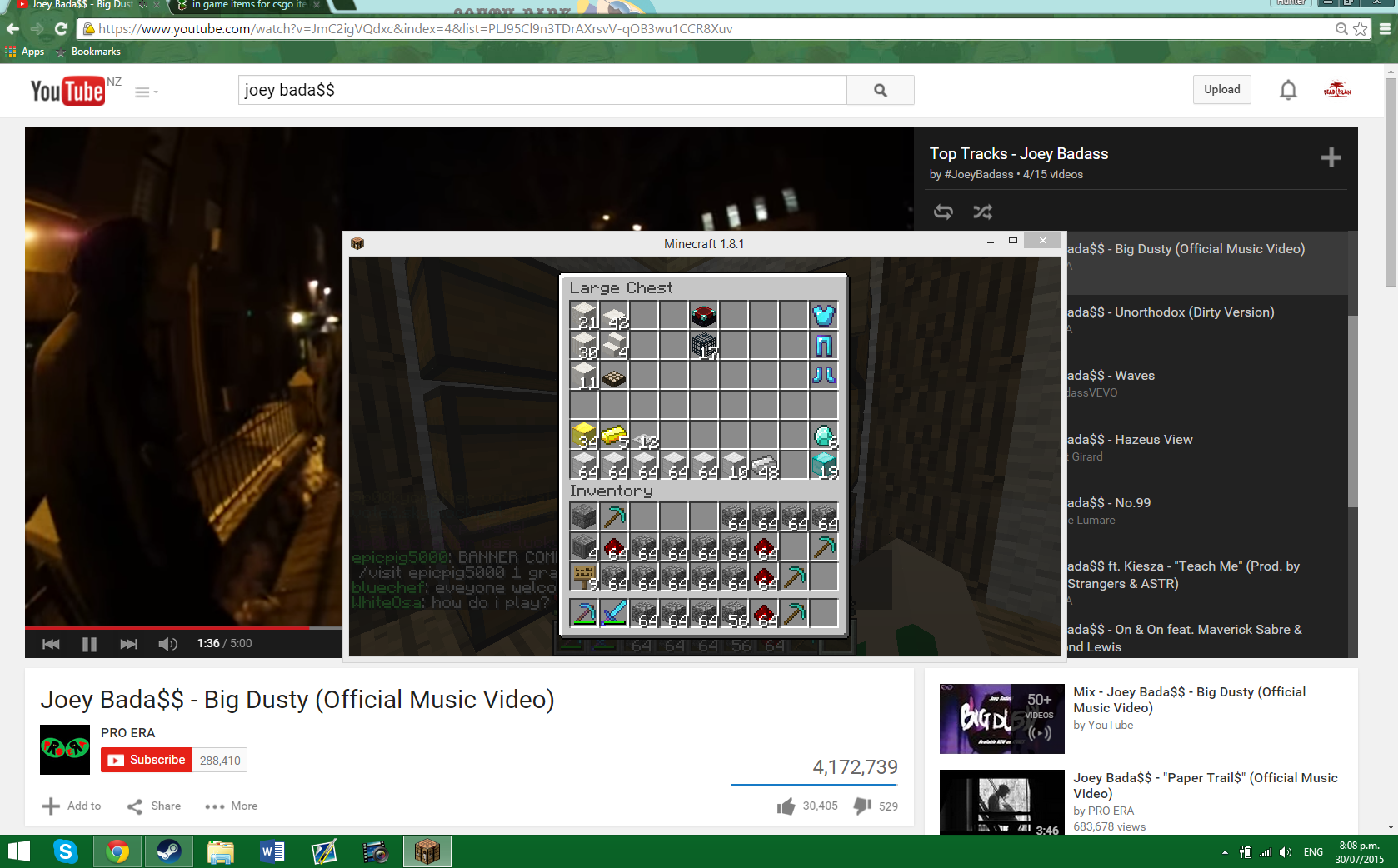Pick up iron block stack of 21
This screenshot has width=1398, height=868.
pos(584,315)
